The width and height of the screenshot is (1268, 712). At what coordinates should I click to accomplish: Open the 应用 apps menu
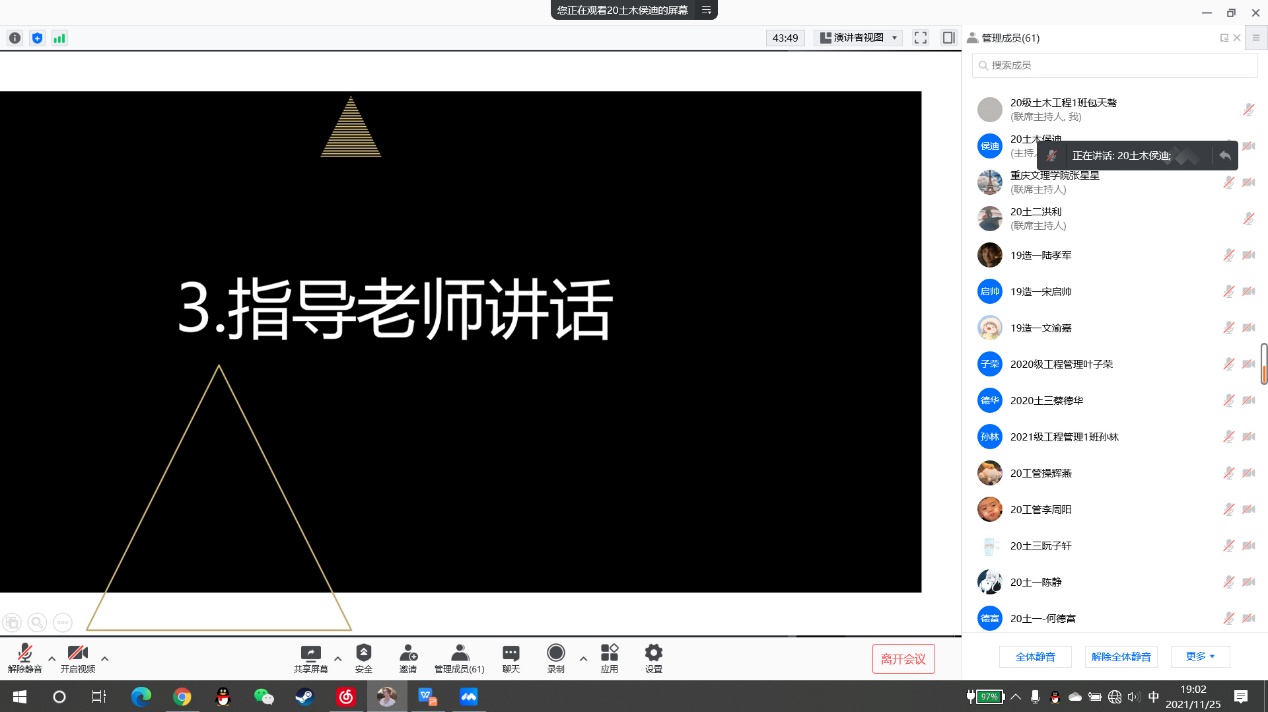pos(609,657)
